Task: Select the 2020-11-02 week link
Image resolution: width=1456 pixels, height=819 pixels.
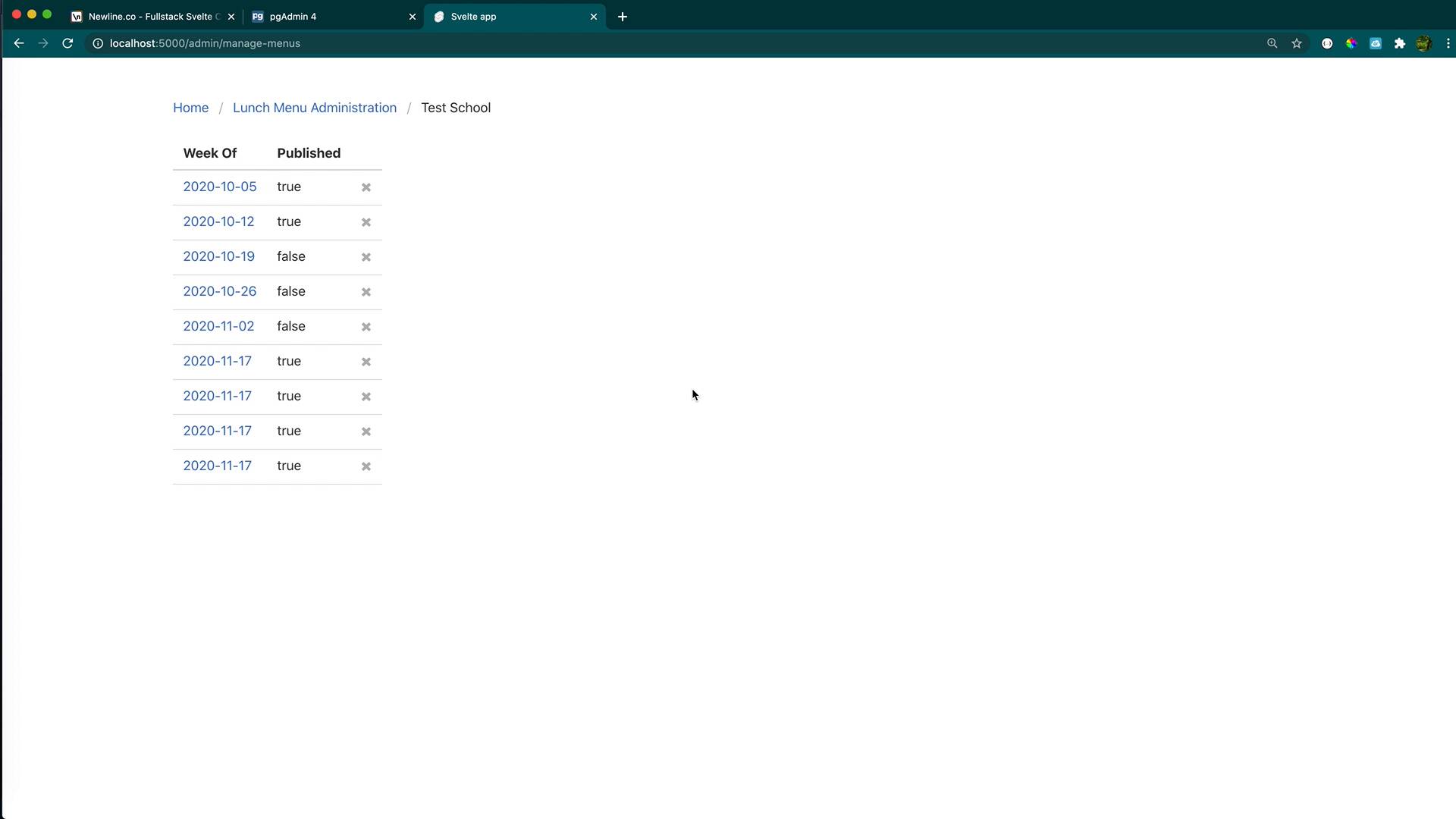Action: tap(218, 326)
